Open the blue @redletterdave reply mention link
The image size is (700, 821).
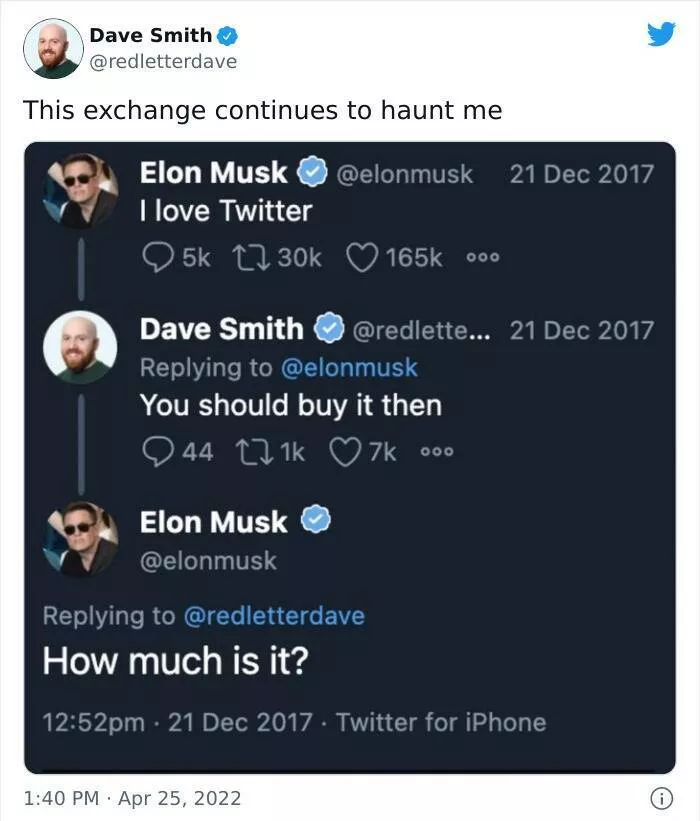coord(274,615)
